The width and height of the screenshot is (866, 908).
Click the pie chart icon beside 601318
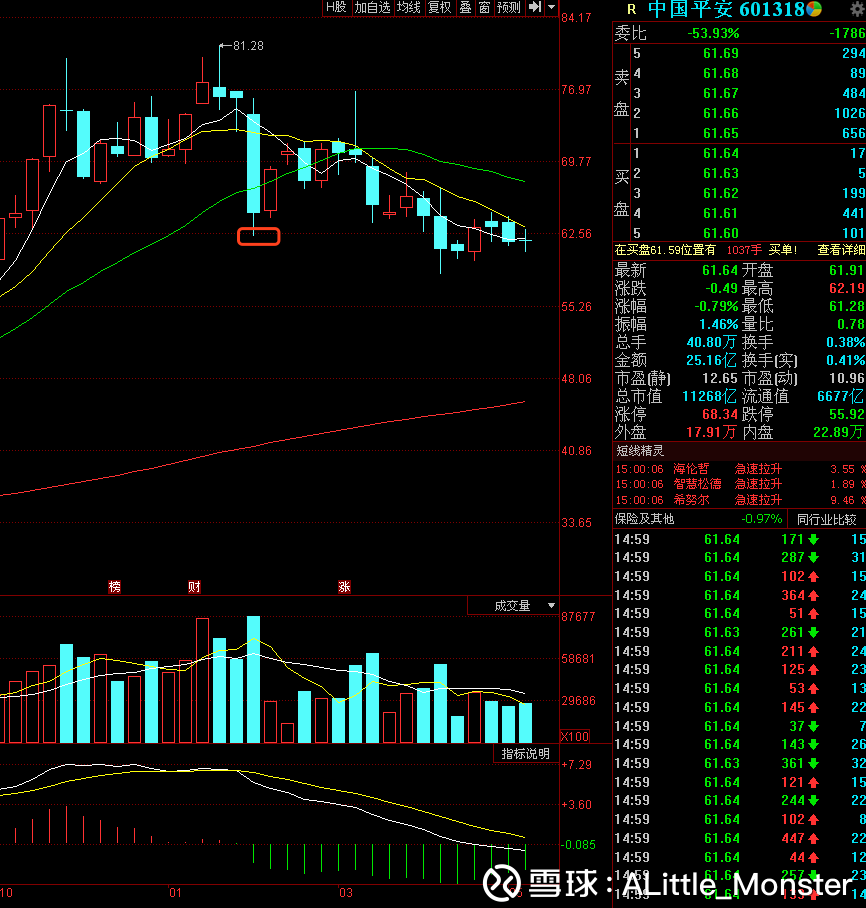click(814, 9)
